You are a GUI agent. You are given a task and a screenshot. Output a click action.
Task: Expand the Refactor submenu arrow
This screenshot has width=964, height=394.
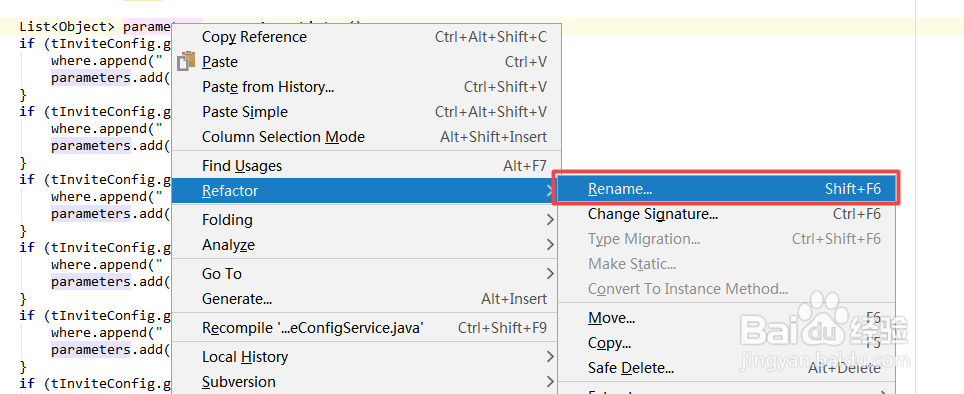pyautogui.click(x=550, y=191)
